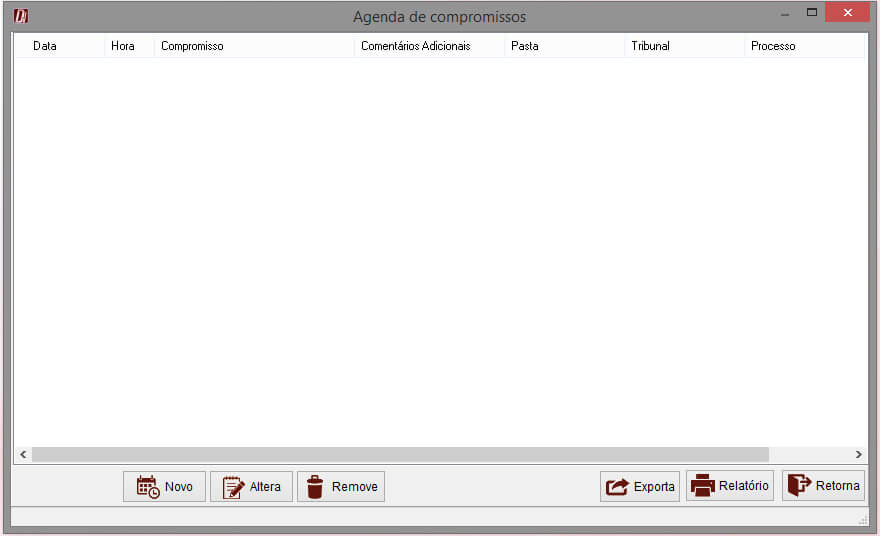Click the Processo column header

click(x=773, y=46)
